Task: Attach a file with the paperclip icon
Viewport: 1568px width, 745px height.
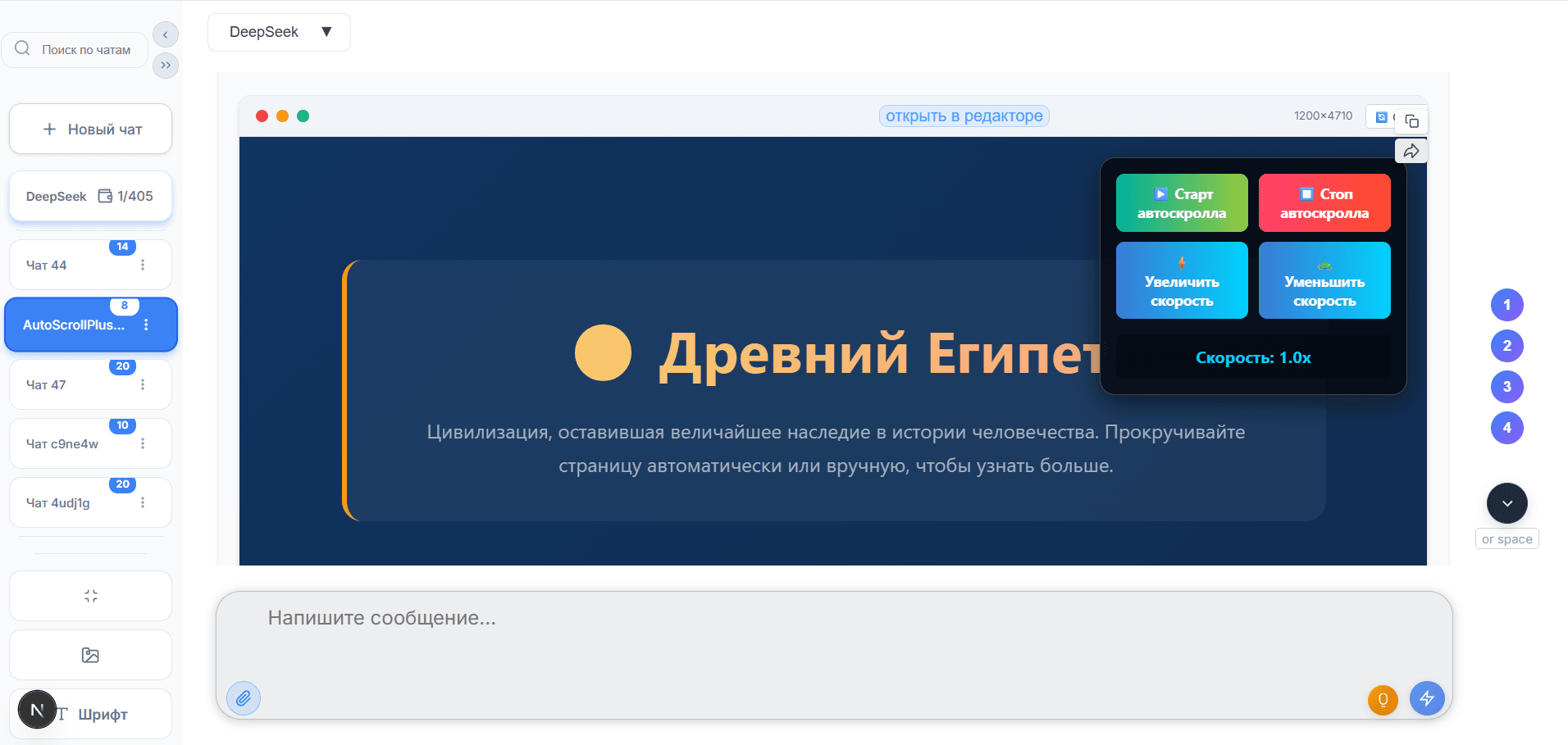Action: click(243, 698)
